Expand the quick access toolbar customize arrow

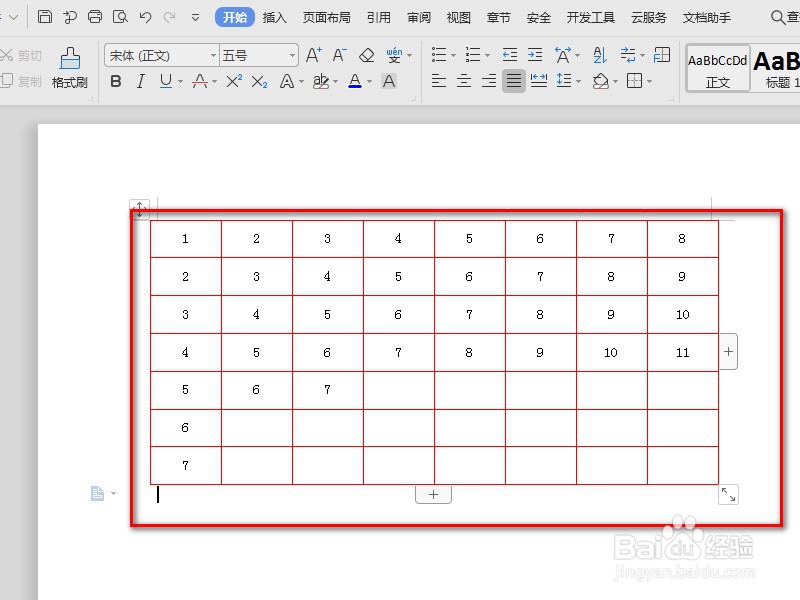tap(195, 18)
